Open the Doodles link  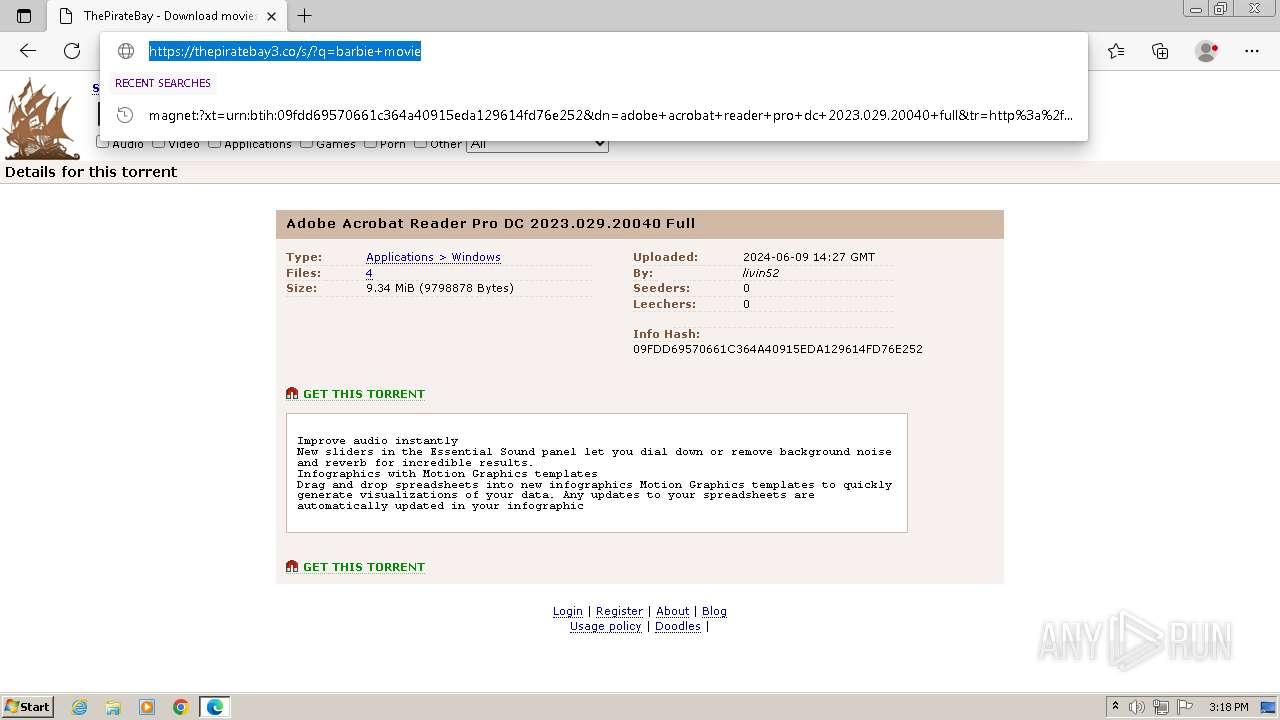pyautogui.click(x=678, y=626)
